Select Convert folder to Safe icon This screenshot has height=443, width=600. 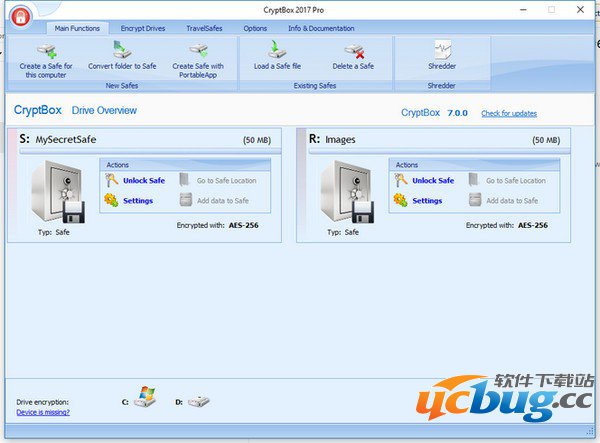(x=122, y=49)
